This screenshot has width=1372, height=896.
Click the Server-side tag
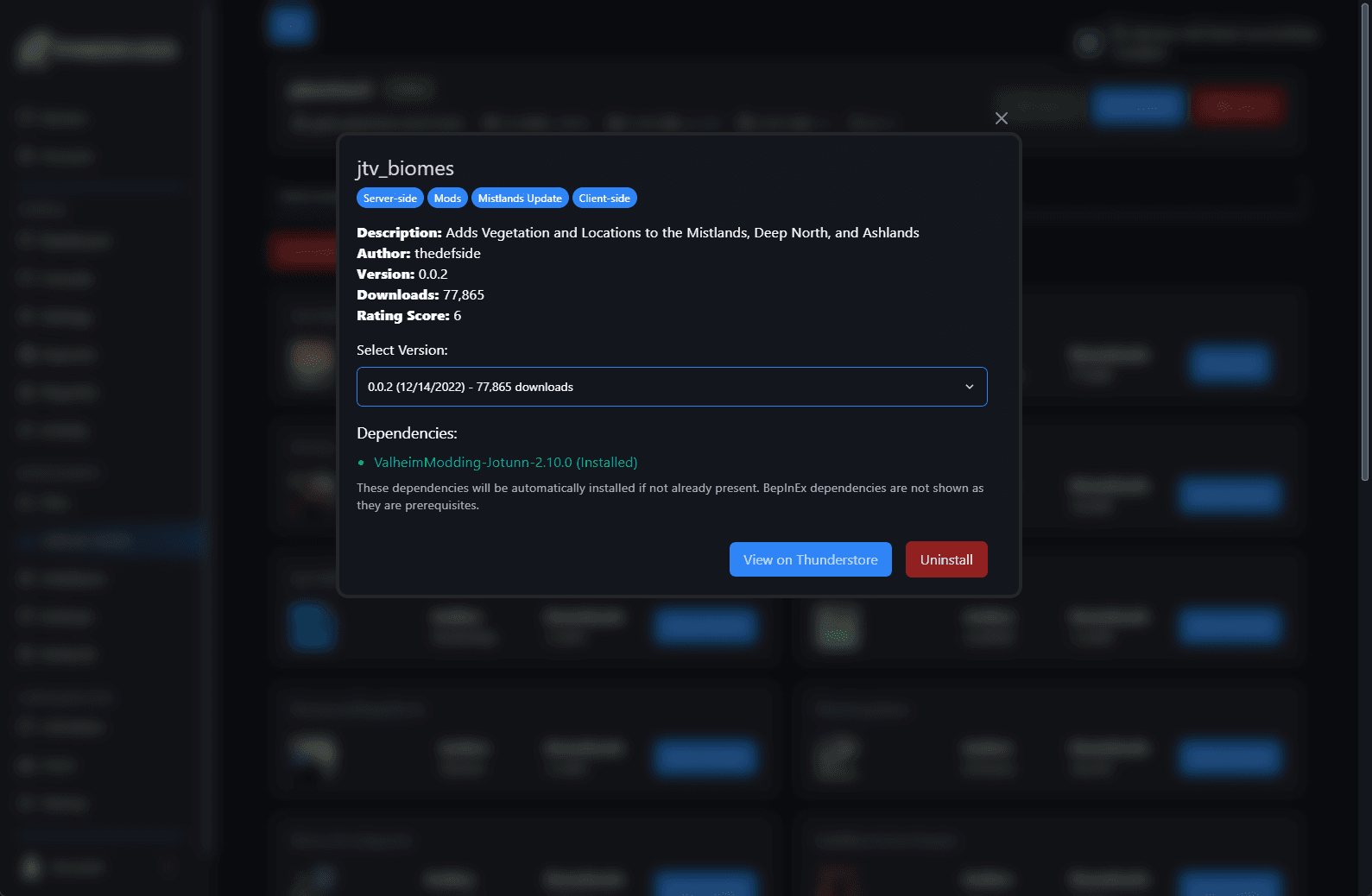[x=390, y=198]
